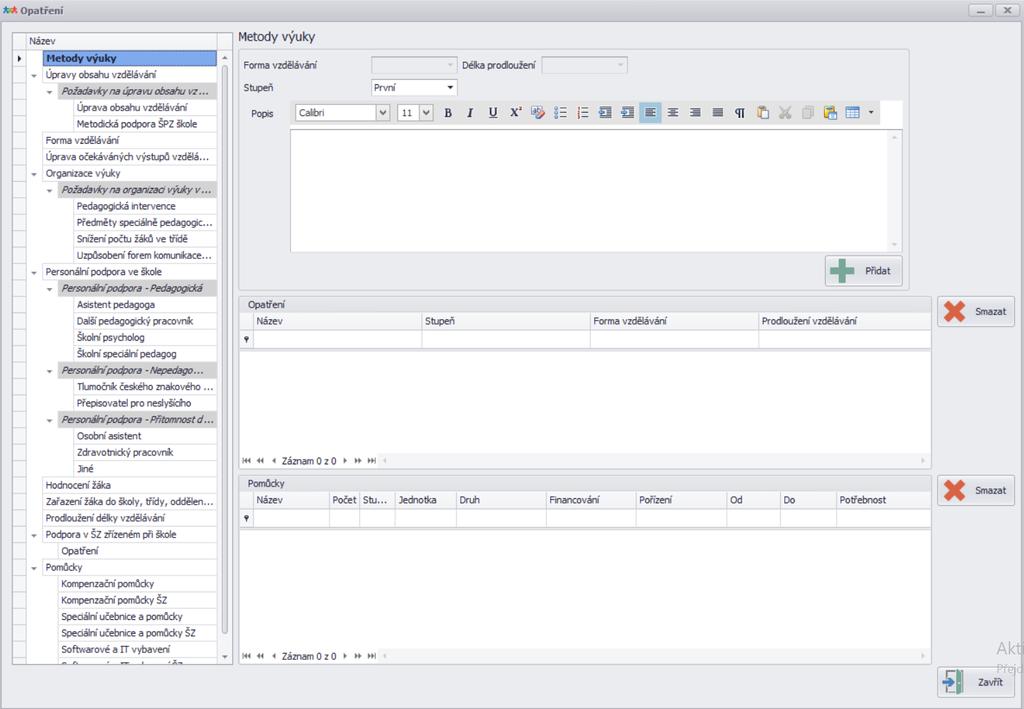Open the Calibri font name dropdown
1024x709 pixels.
tap(383, 113)
